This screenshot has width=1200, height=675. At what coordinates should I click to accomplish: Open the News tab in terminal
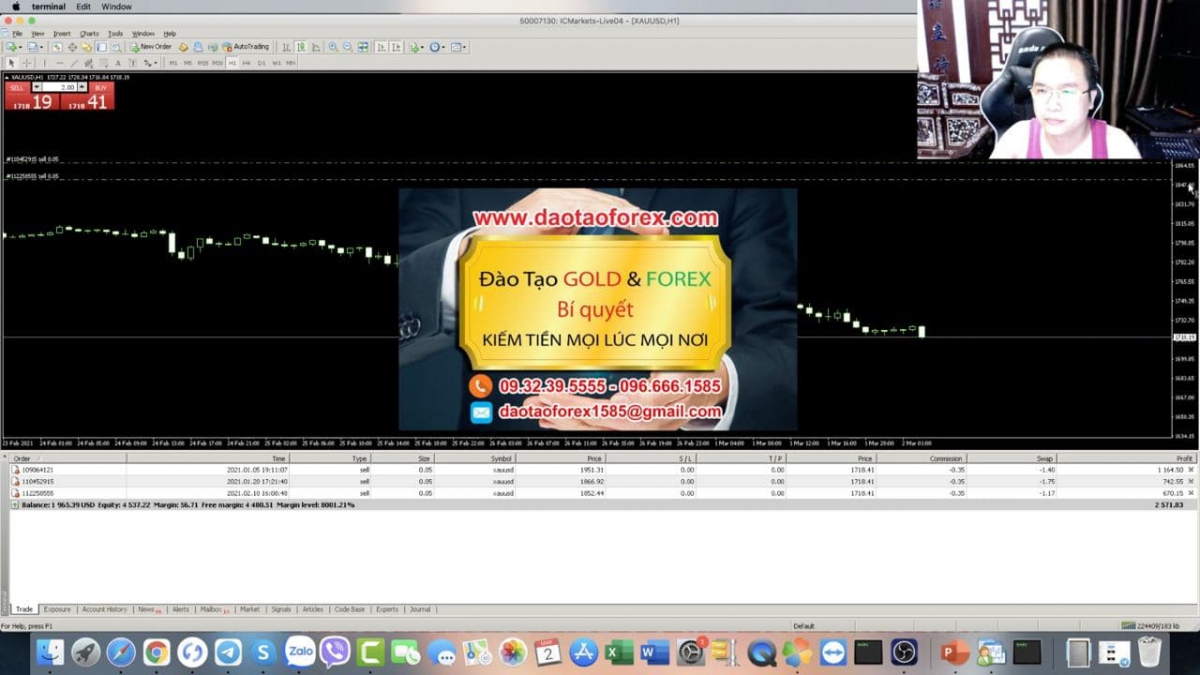tap(148, 609)
